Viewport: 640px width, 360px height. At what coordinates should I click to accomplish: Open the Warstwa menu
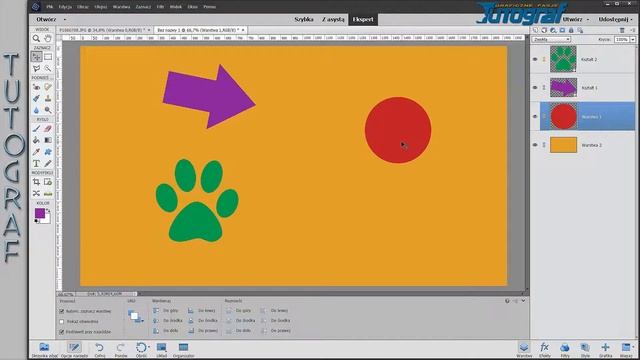[121, 7]
